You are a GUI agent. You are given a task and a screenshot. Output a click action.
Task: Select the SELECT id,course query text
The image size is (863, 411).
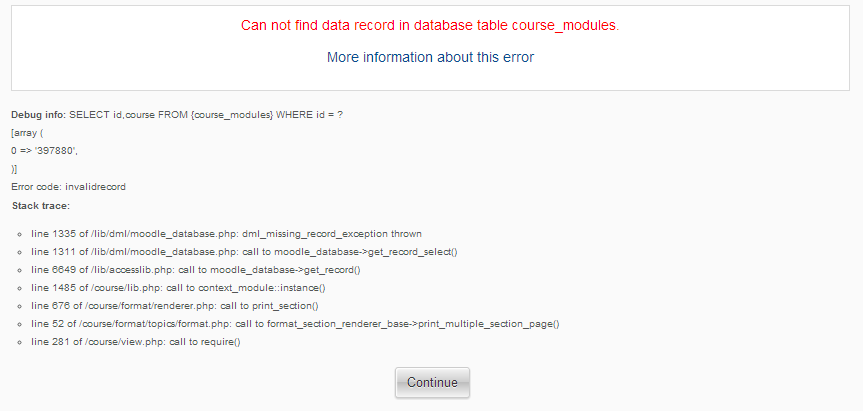[206, 115]
